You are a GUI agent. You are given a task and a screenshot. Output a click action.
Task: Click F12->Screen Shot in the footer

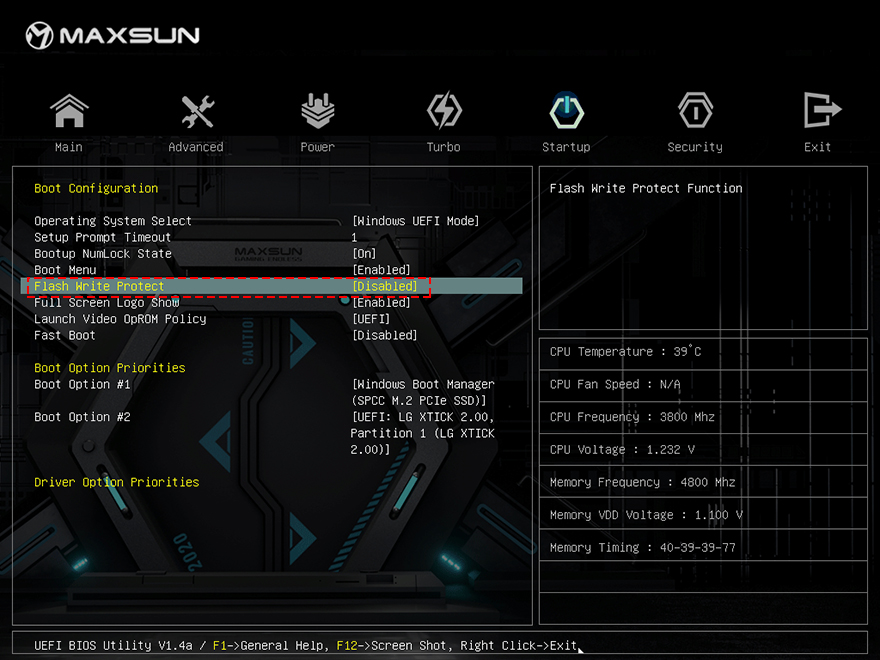coord(394,646)
